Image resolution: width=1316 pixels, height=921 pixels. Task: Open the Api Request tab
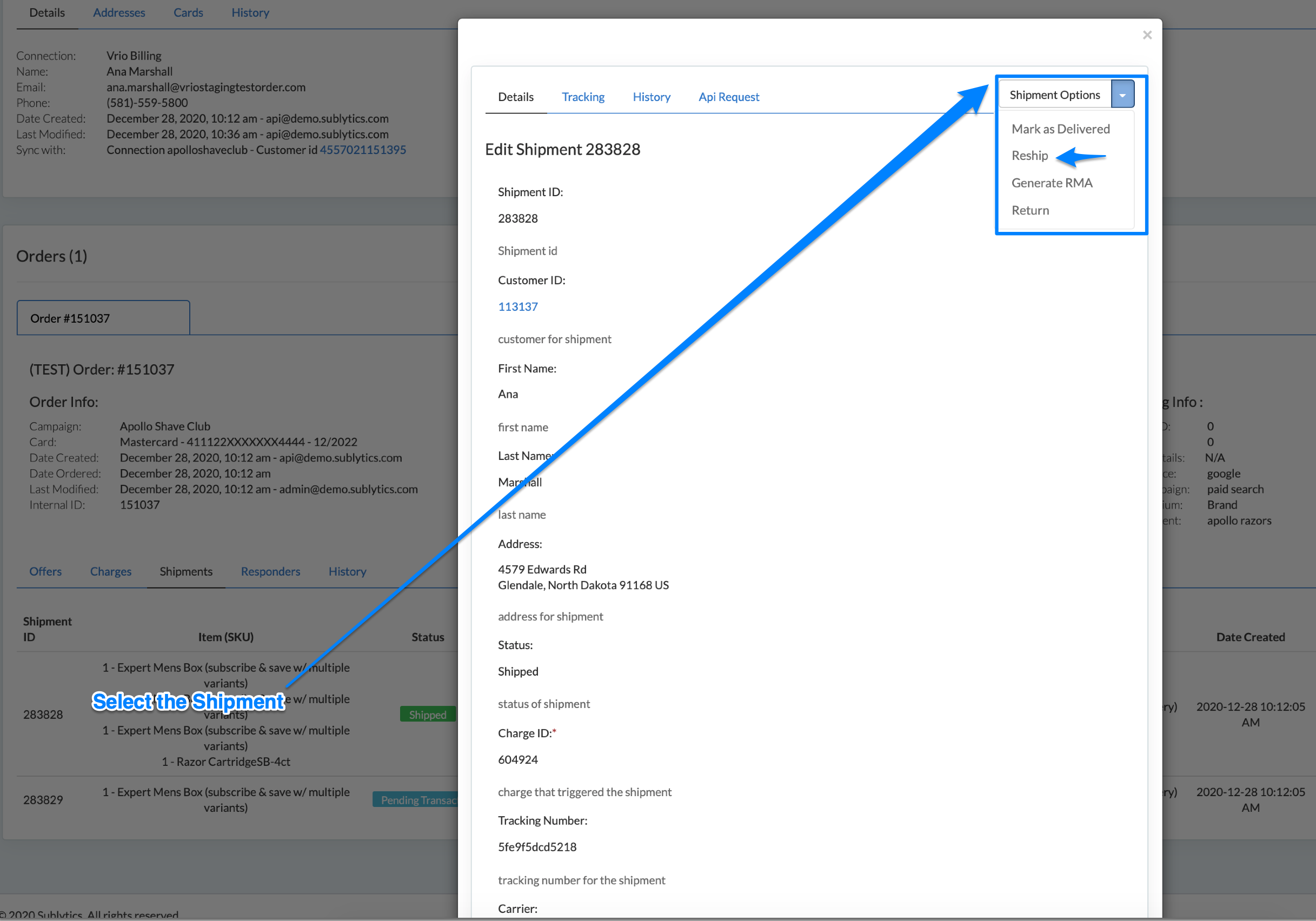(x=728, y=97)
